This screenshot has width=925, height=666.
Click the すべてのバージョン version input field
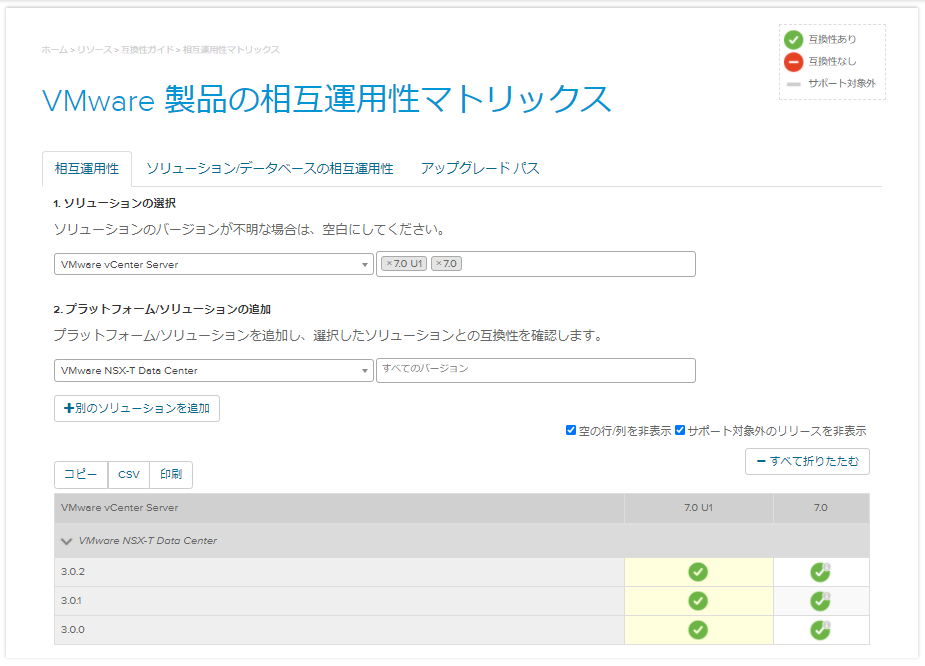tap(536, 370)
